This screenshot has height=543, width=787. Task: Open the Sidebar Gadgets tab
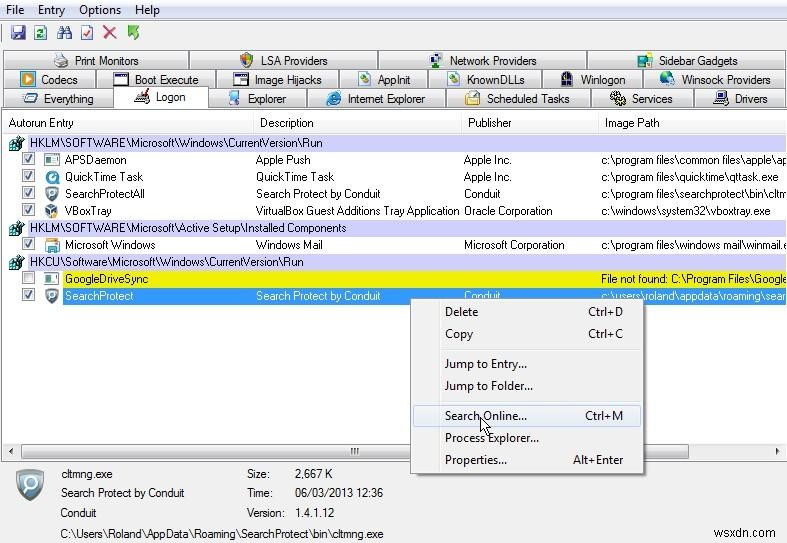point(687,61)
